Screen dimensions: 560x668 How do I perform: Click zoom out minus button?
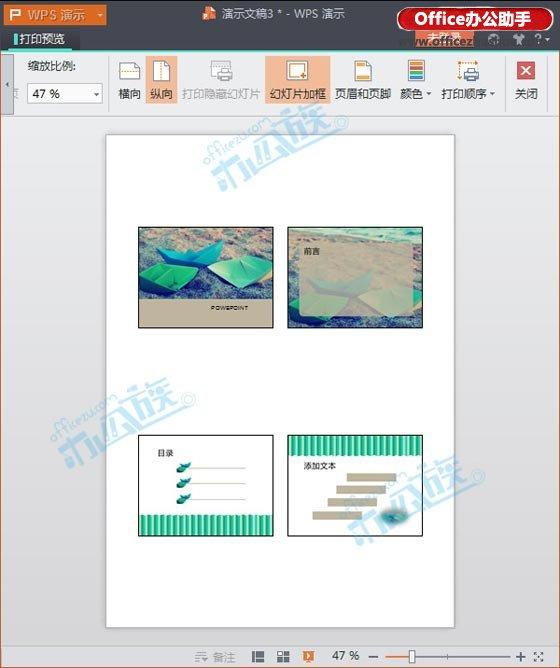point(373,656)
